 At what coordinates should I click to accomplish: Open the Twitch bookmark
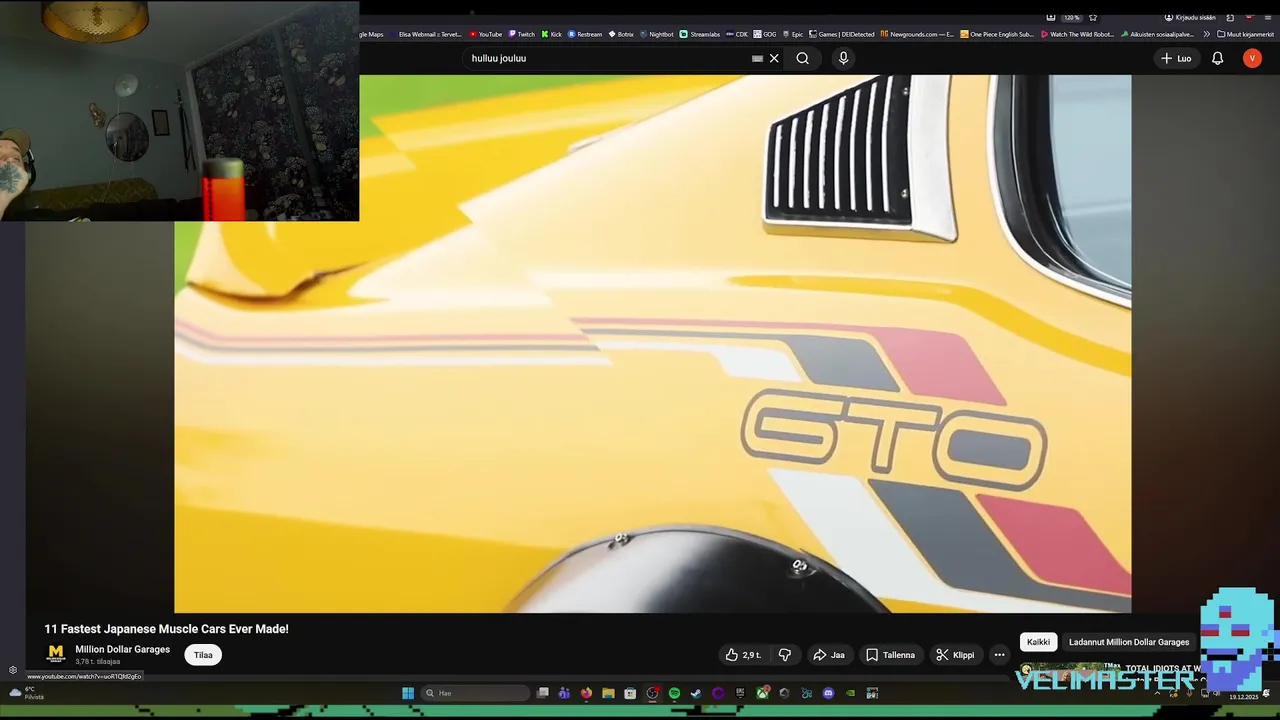tap(521, 34)
